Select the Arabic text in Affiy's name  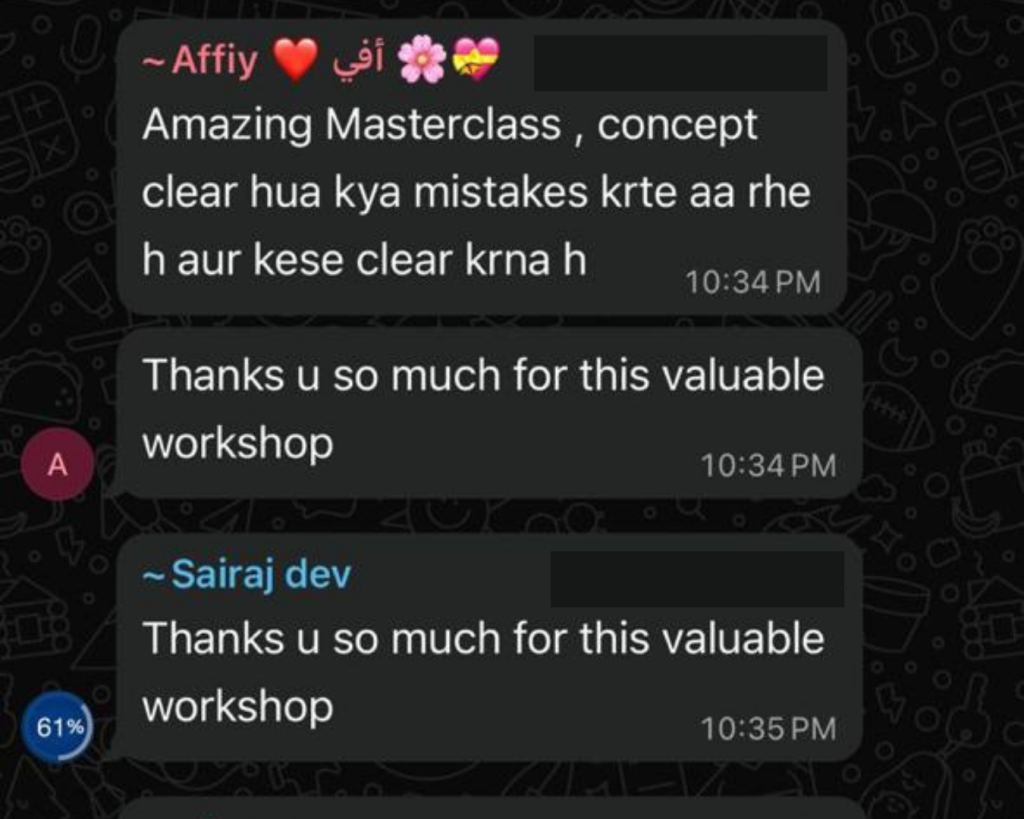point(357,61)
